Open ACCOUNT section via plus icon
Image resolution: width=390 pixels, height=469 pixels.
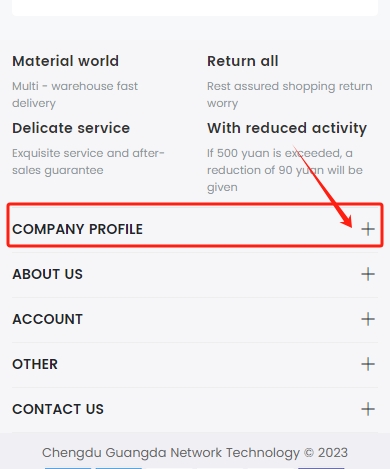point(368,319)
